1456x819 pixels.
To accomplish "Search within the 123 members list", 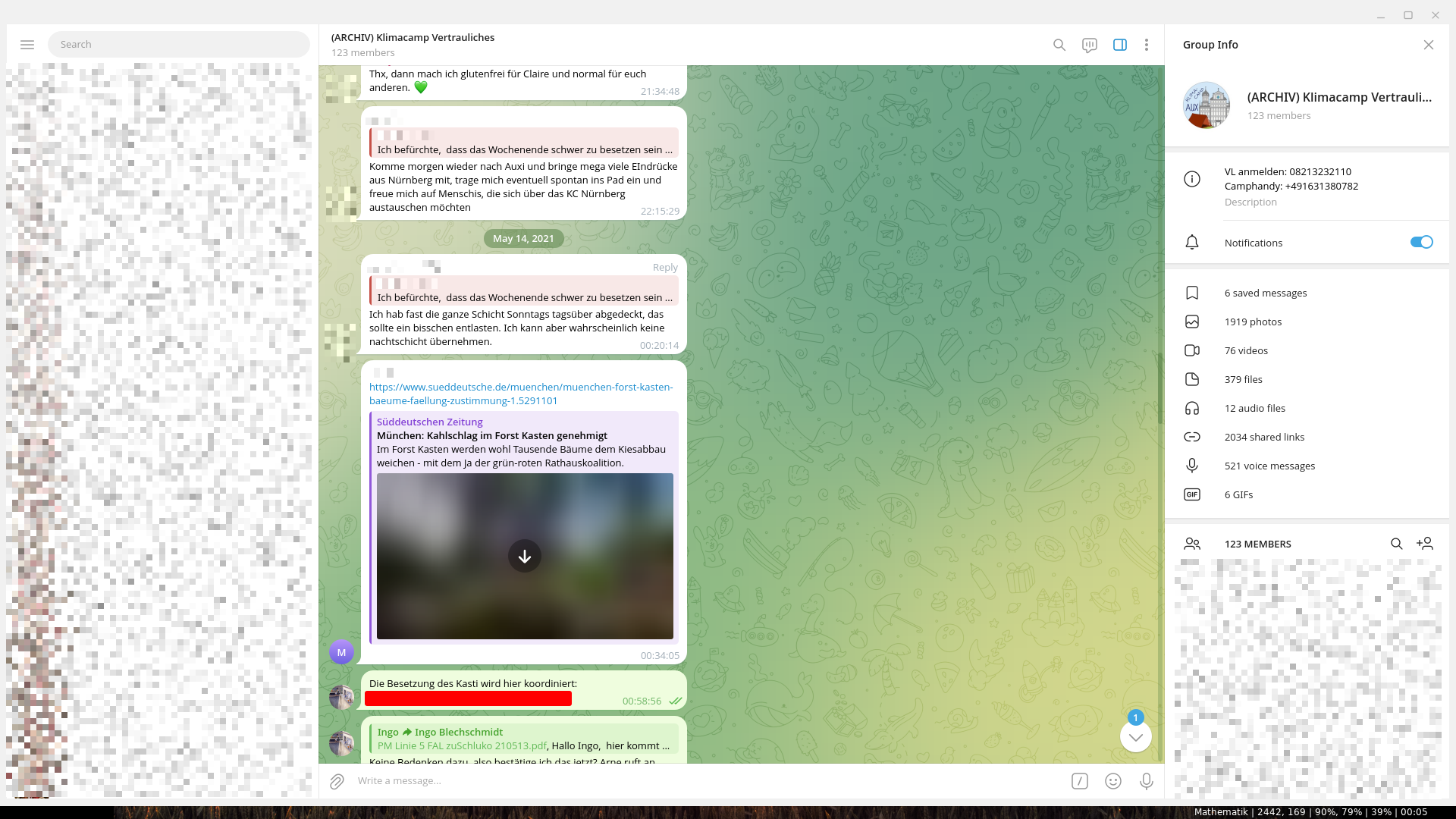I will 1396,544.
